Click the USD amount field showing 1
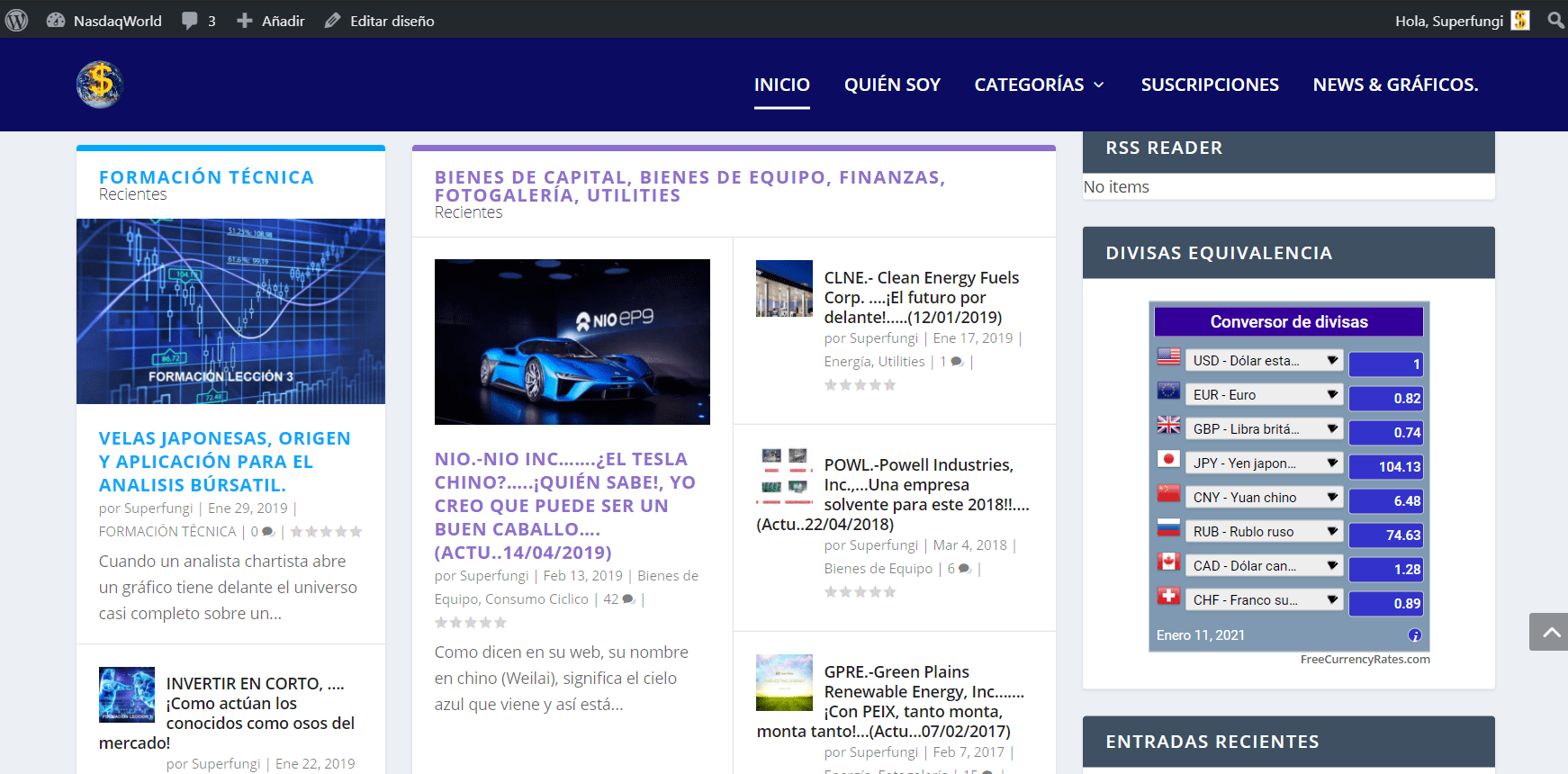The width and height of the screenshot is (1568, 774). 1386,364
